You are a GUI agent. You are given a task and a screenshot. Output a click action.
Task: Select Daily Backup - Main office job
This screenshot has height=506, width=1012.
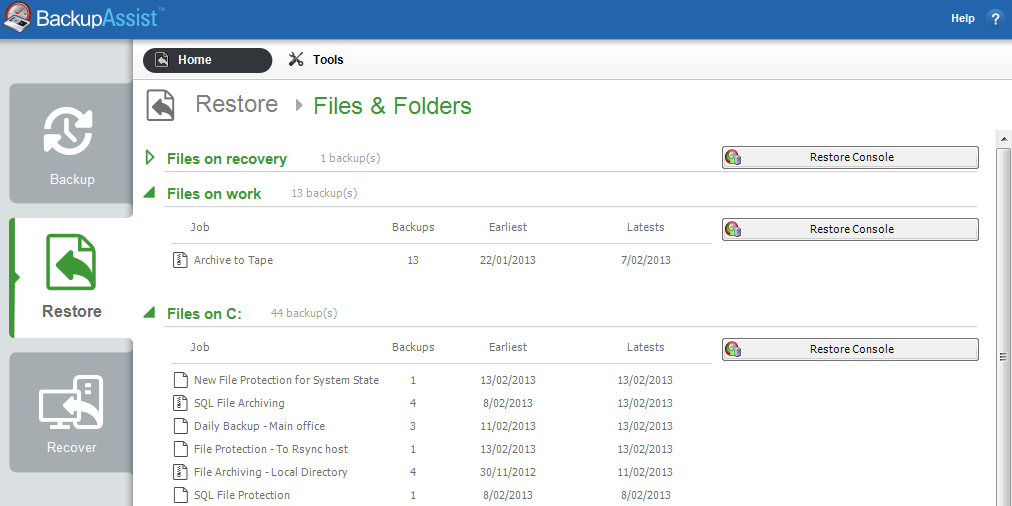[259, 426]
